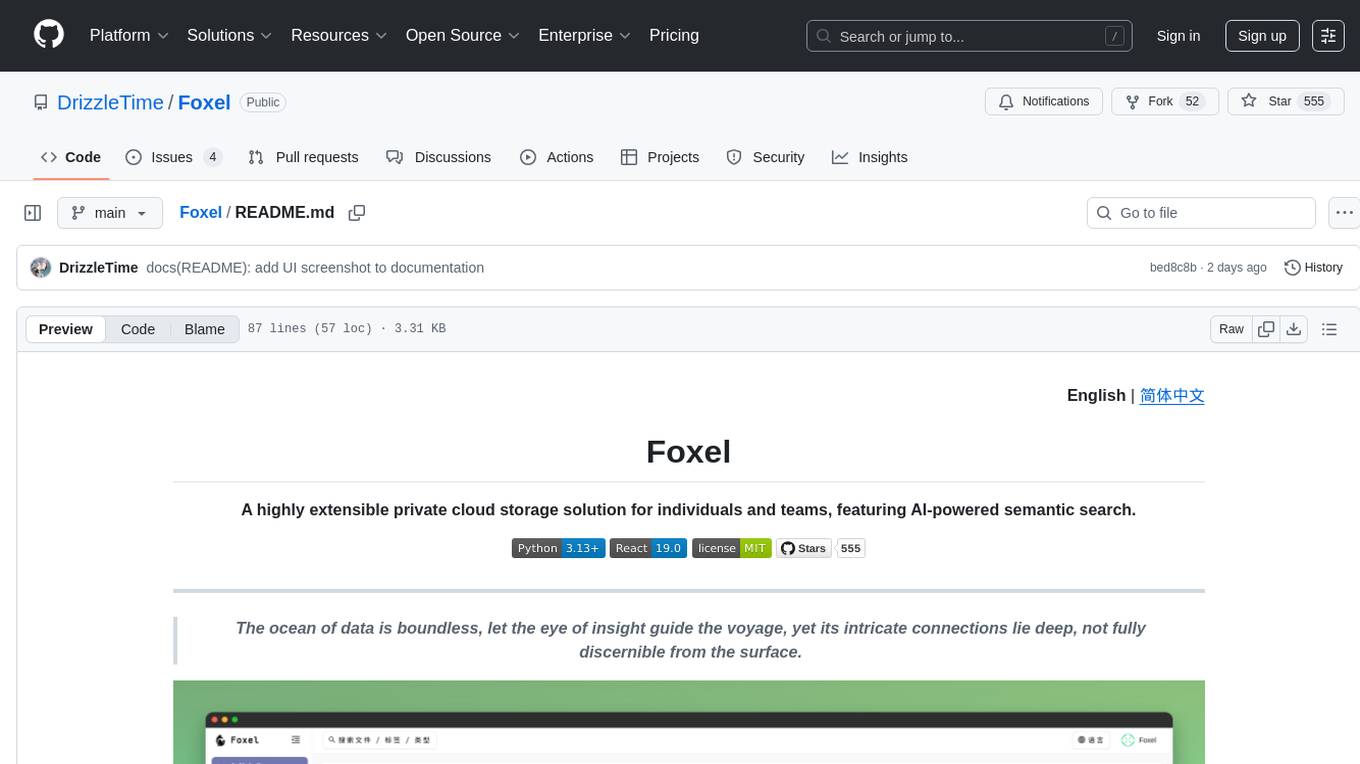Open the Platform dropdown menu

point(129,35)
